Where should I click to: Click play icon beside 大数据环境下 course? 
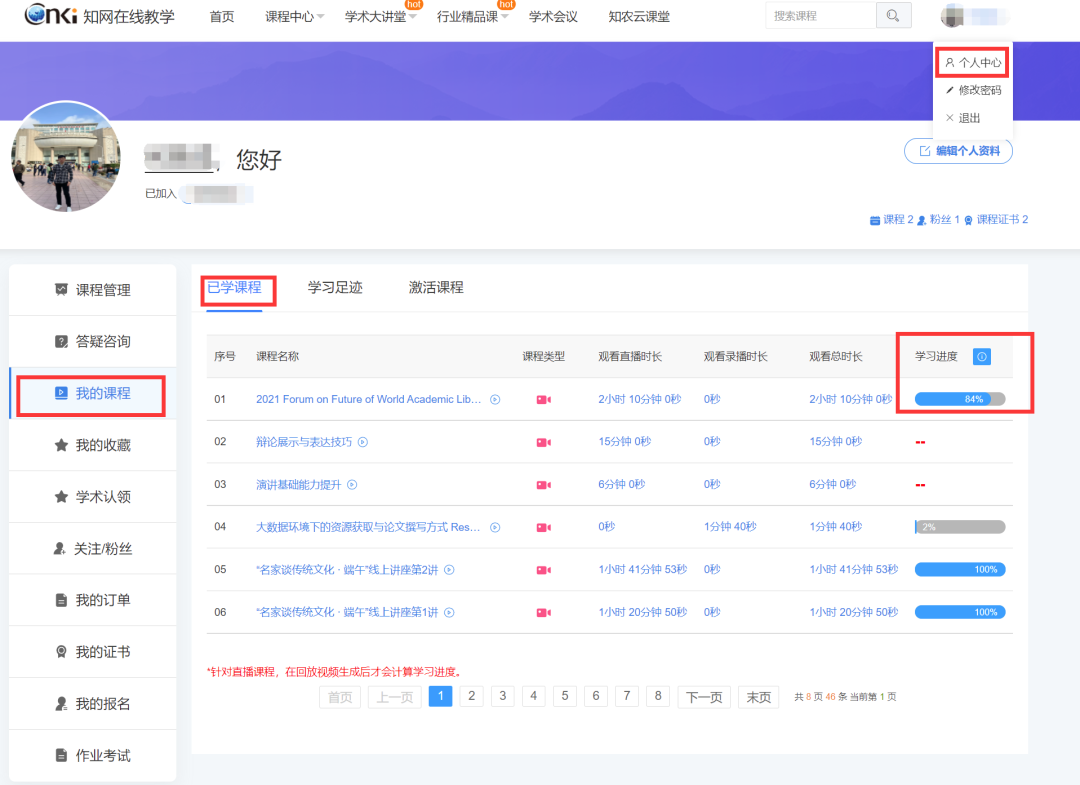[x=495, y=527]
